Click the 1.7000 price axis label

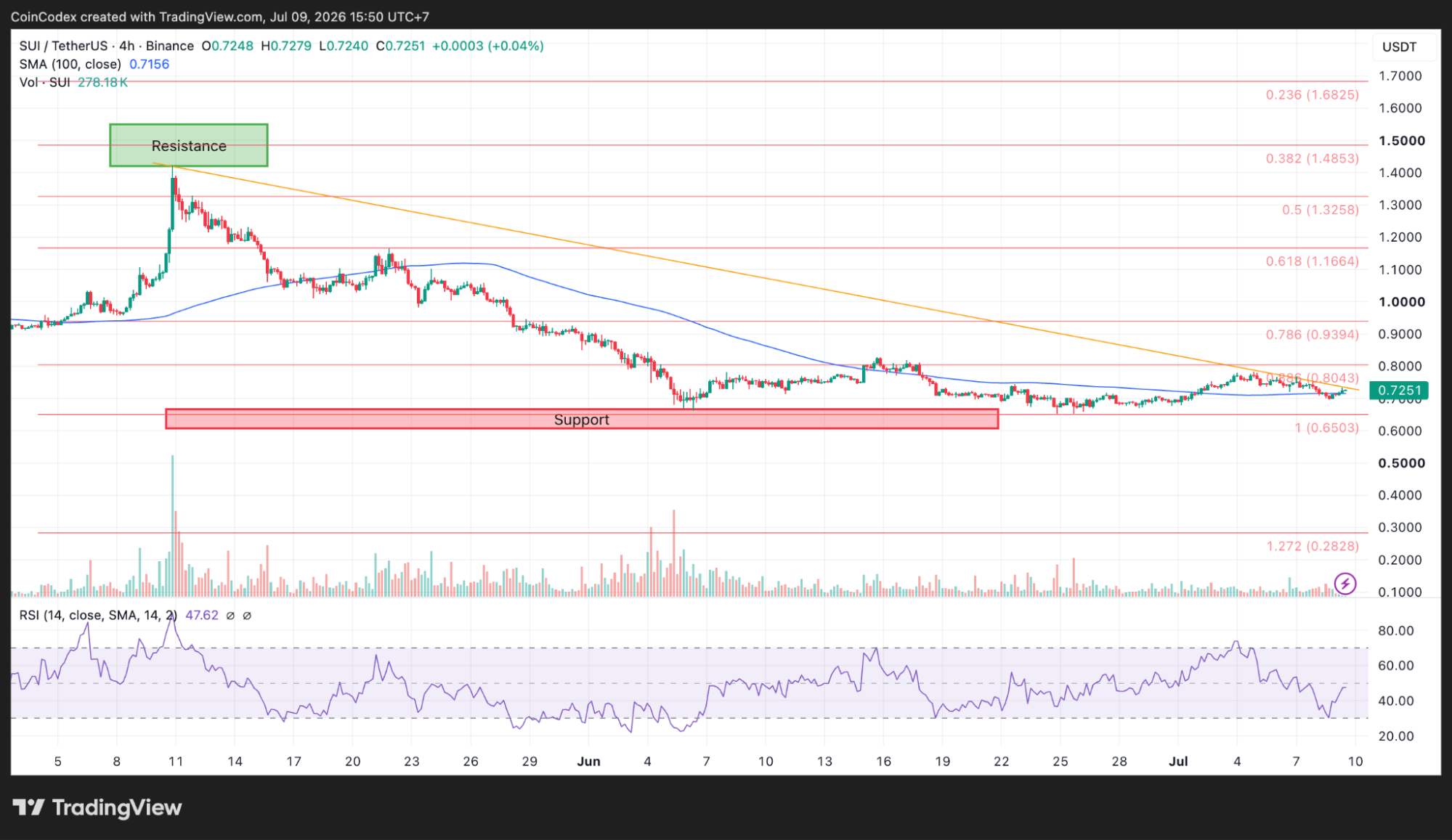coord(1400,76)
